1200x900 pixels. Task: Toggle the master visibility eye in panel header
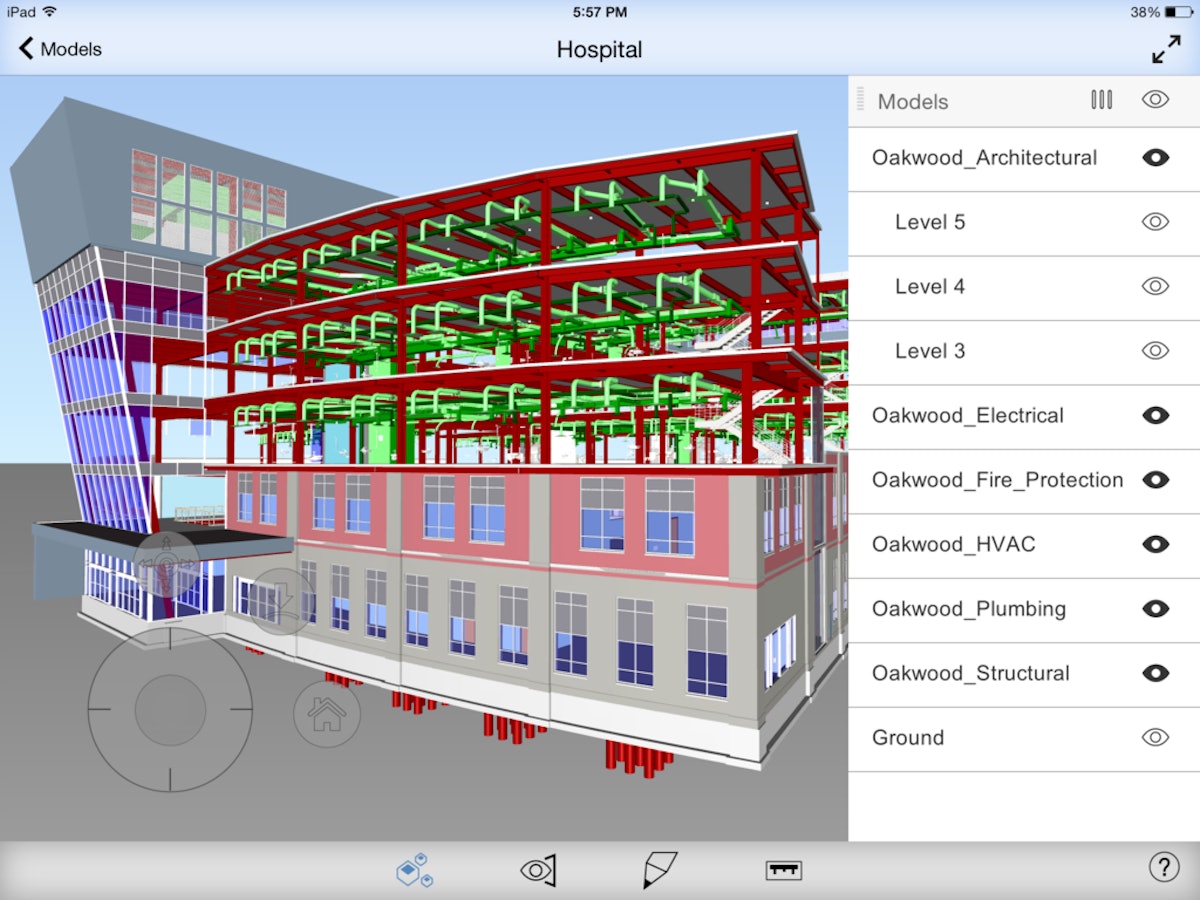pos(1155,100)
